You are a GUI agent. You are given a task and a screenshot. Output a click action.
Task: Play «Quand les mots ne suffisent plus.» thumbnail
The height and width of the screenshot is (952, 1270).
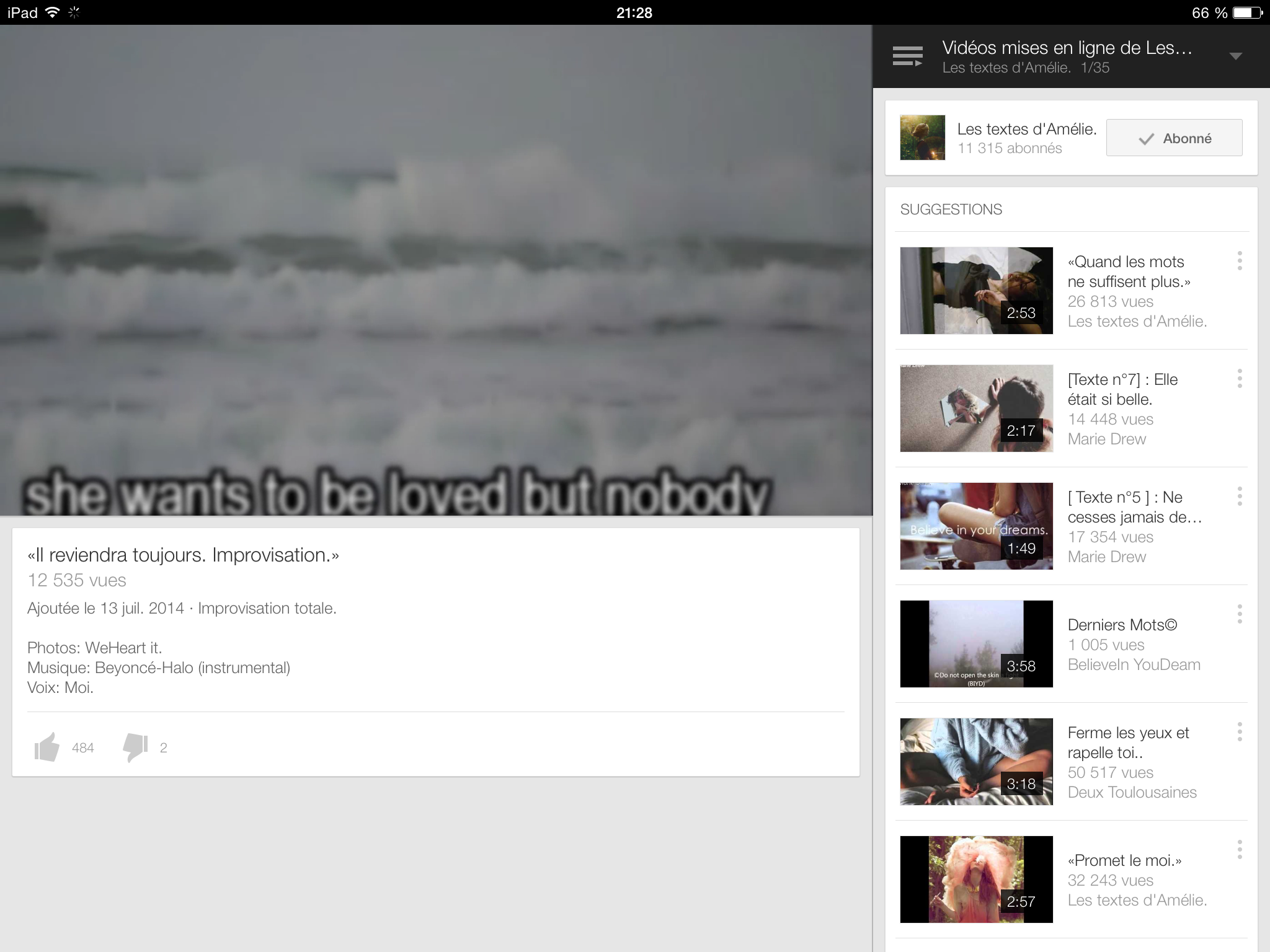click(x=976, y=291)
